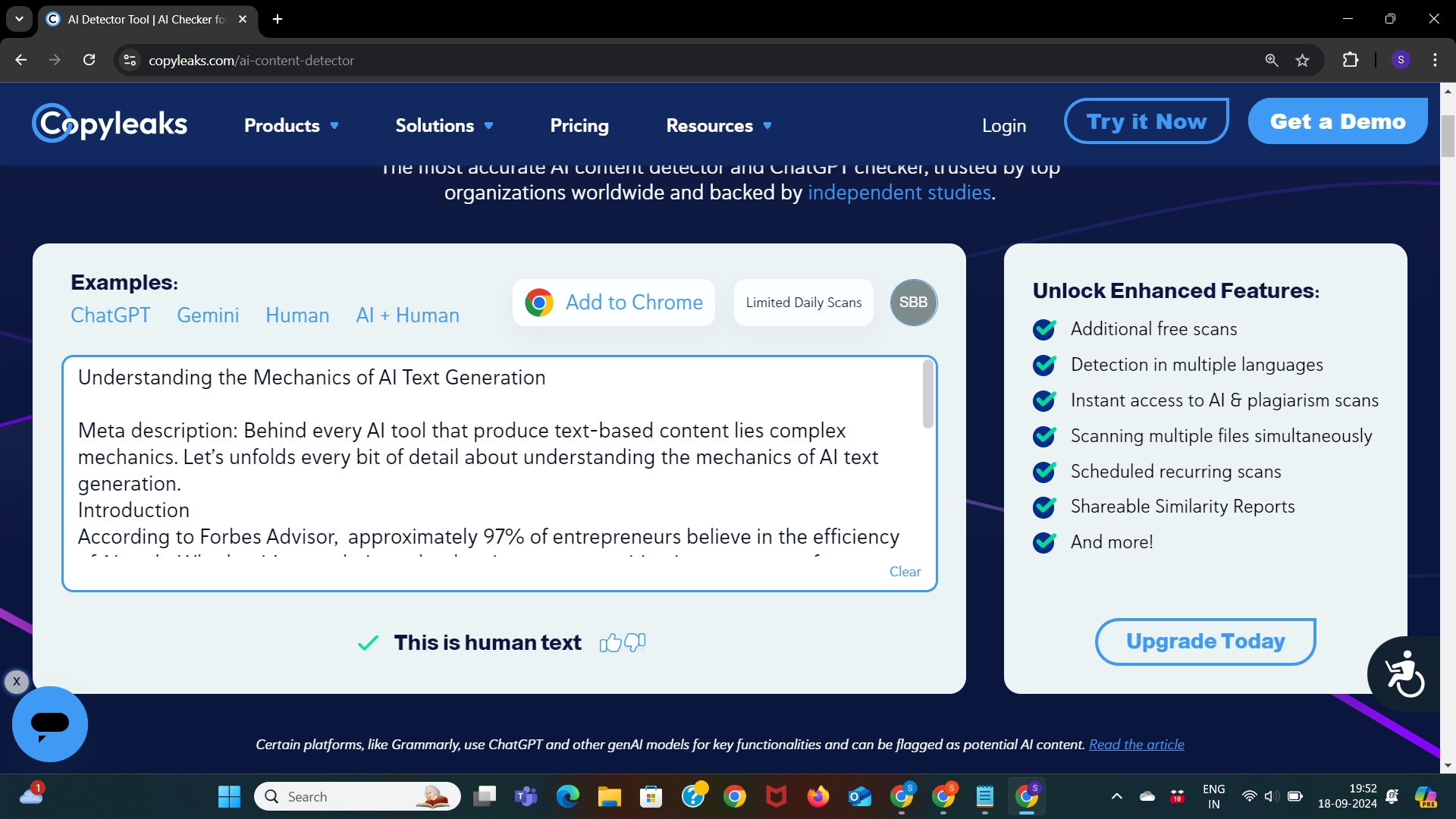Image resolution: width=1456 pixels, height=819 pixels.
Task: Open a new browser tab
Action: (278, 19)
